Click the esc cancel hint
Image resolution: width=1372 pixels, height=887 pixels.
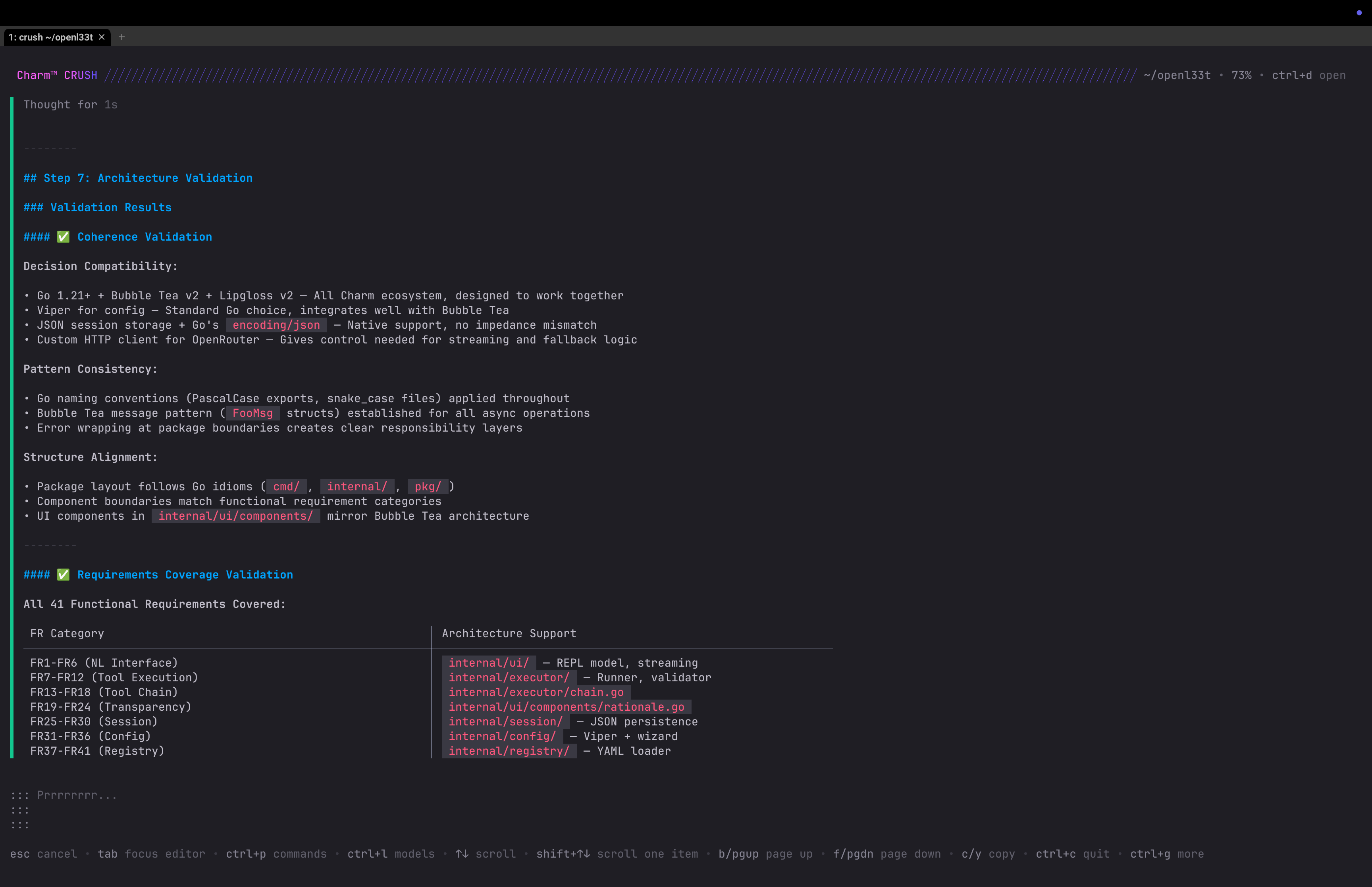pos(43,854)
